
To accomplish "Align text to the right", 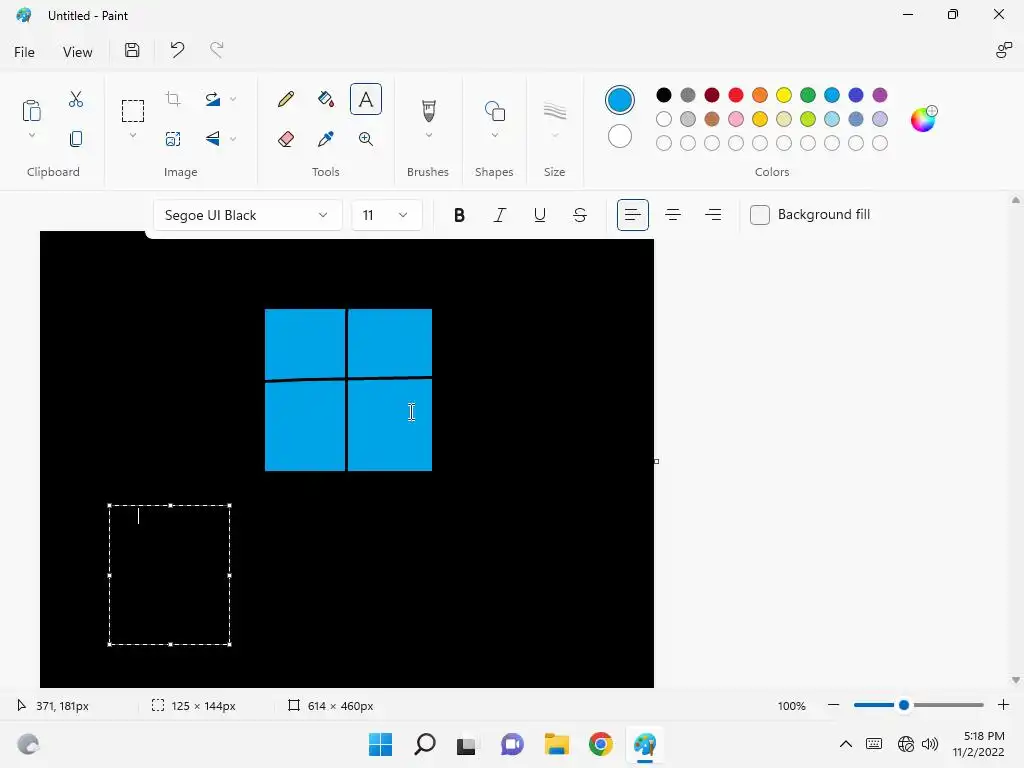I will [x=713, y=215].
